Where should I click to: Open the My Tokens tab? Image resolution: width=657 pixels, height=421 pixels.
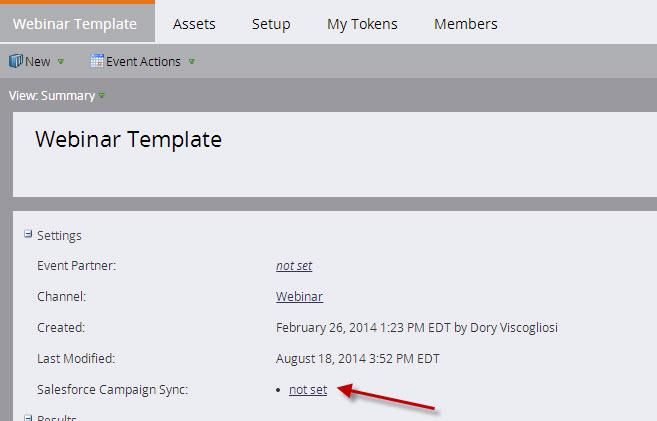[362, 23]
